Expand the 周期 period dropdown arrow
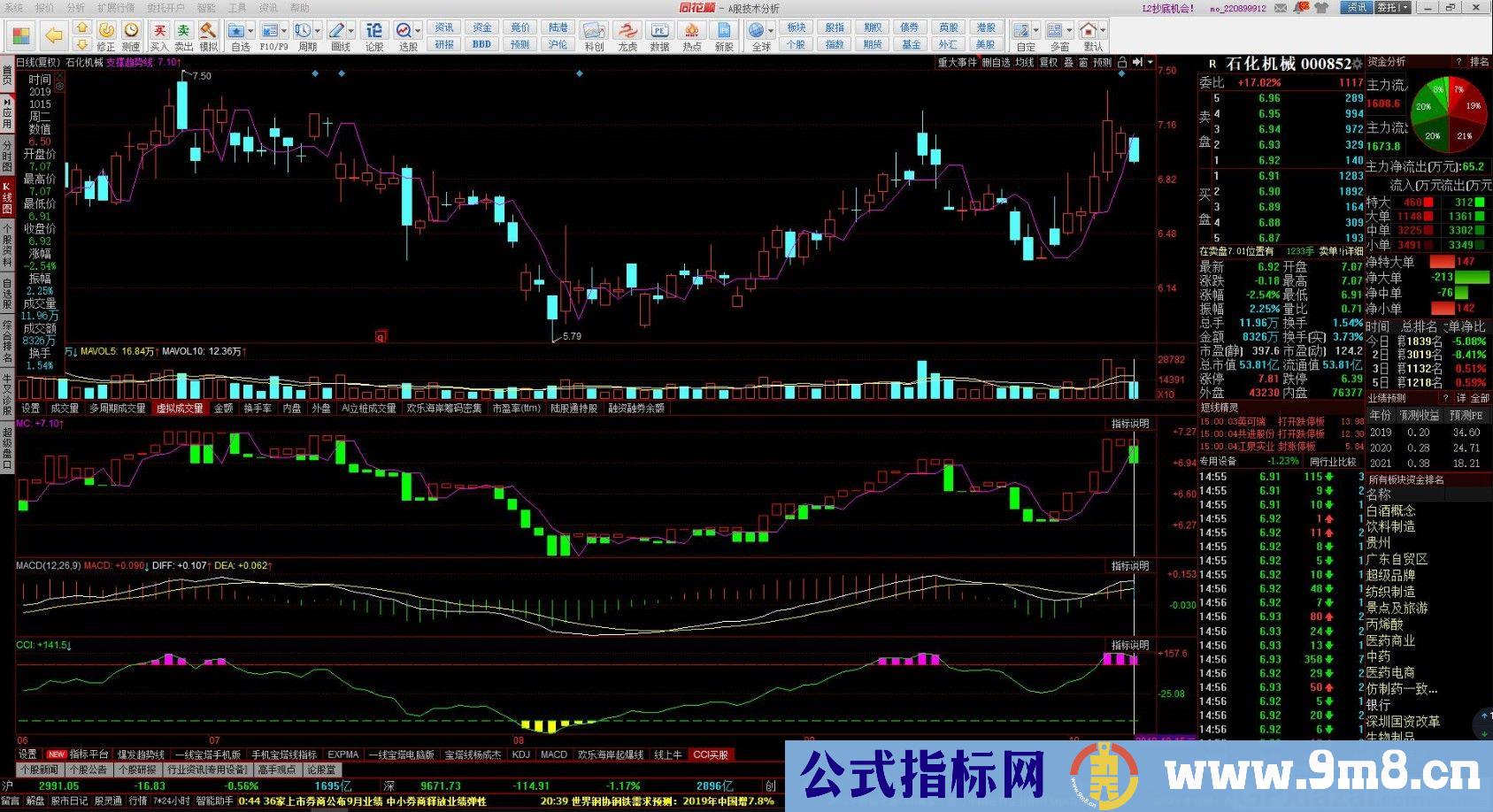This screenshot has width=1493, height=812. click(318, 31)
